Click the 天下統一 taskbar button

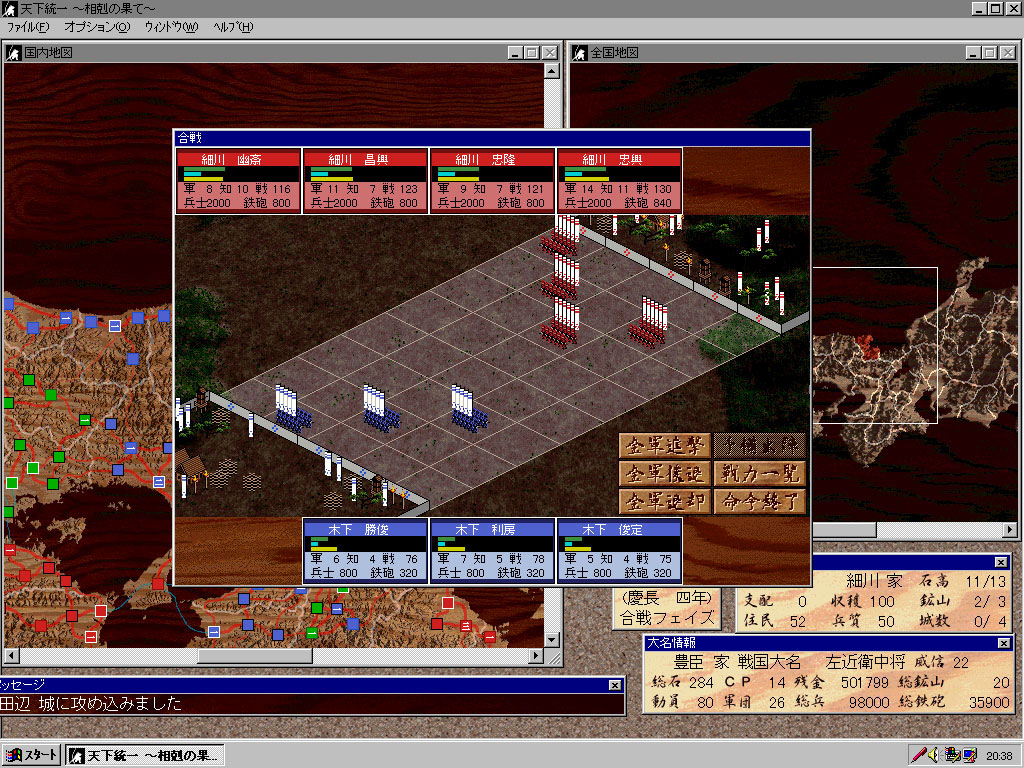[146, 755]
